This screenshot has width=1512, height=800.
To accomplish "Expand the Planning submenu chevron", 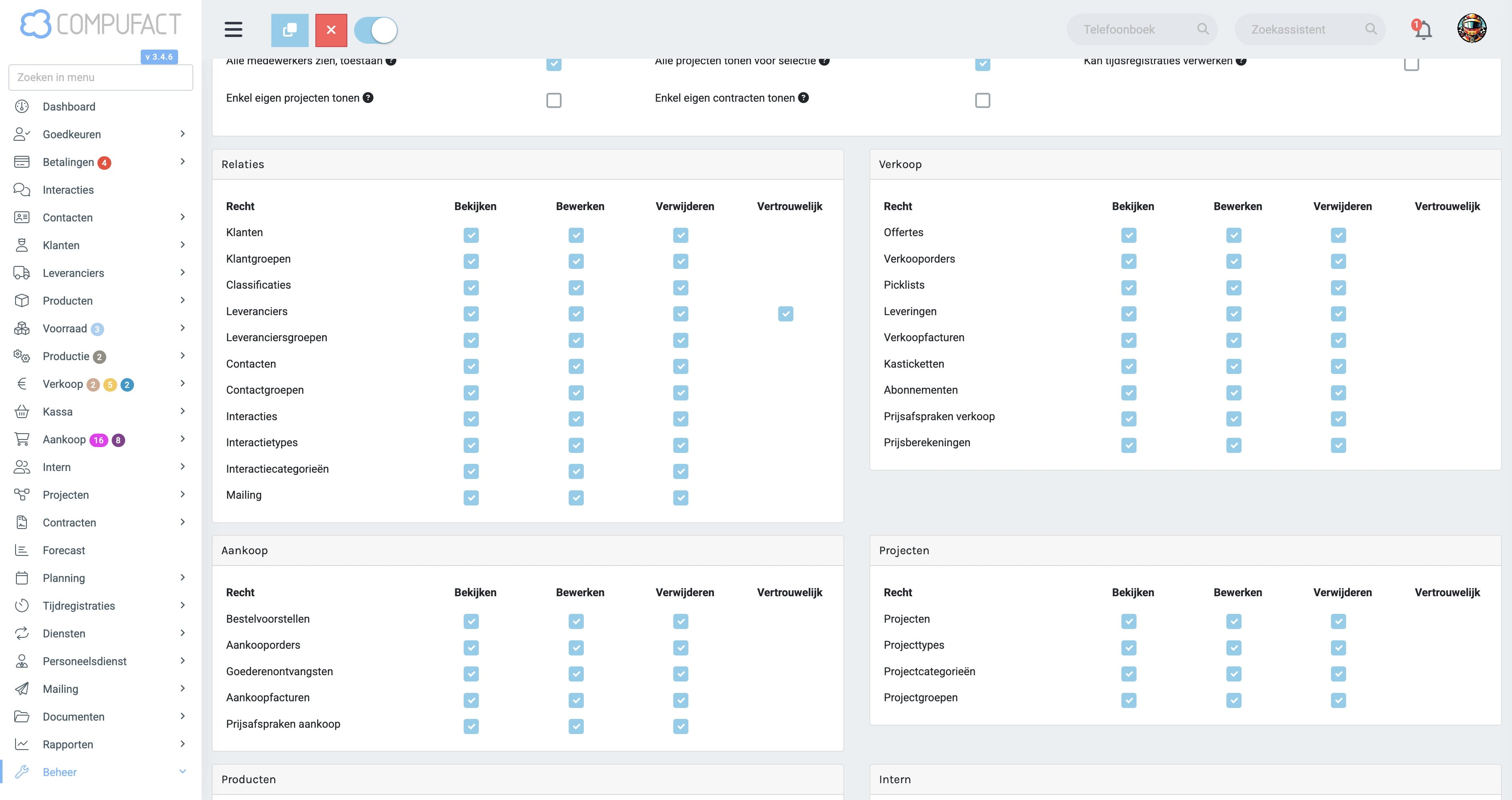I will pyautogui.click(x=183, y=577).
